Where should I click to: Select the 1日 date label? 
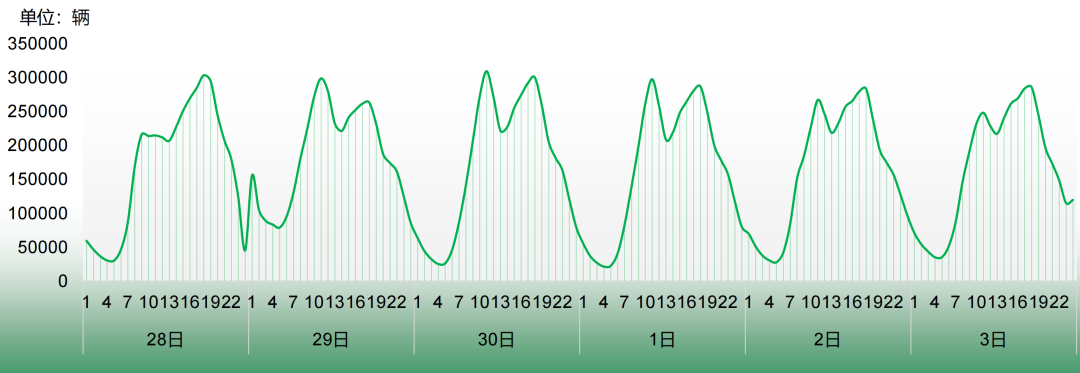(x=662, y=339)
